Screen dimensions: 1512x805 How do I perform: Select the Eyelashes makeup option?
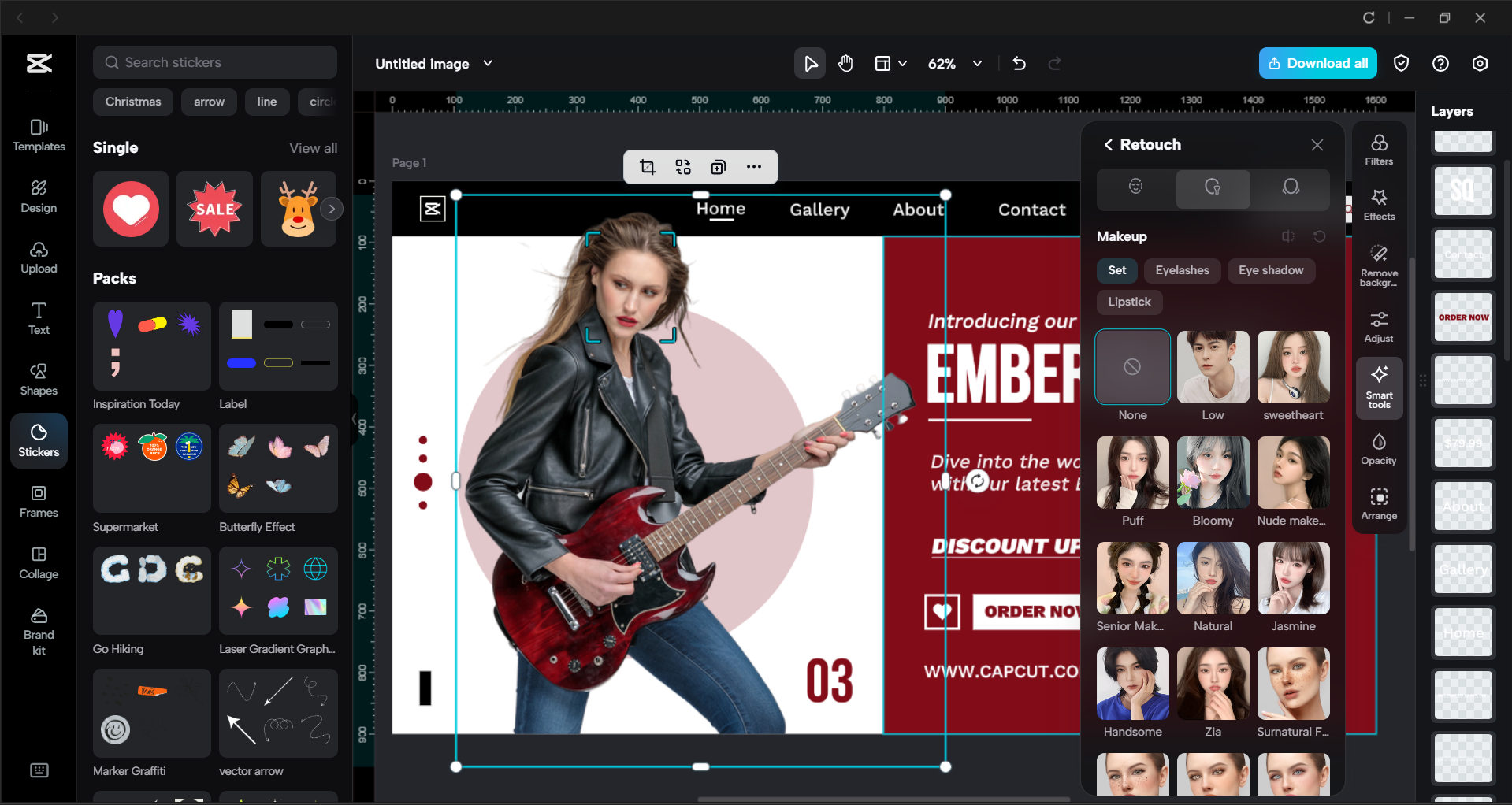pos(1182,270)
